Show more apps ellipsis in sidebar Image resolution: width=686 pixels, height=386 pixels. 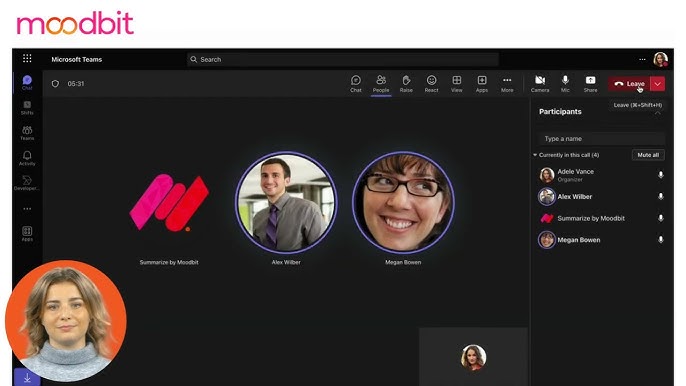point(27,209)
